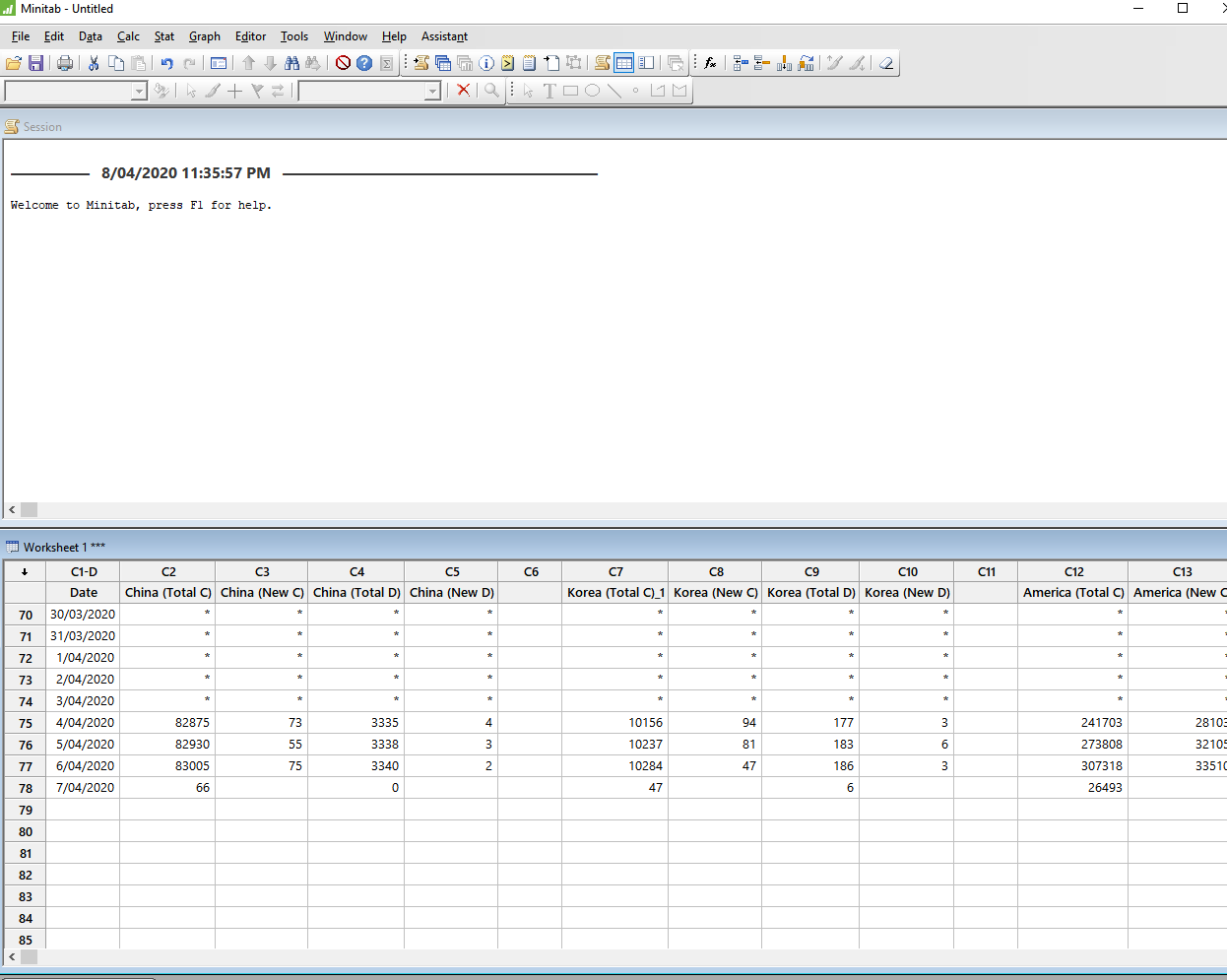Open the Calc menu
Screen dimensions: 1227x980
(x=128, y=36)
